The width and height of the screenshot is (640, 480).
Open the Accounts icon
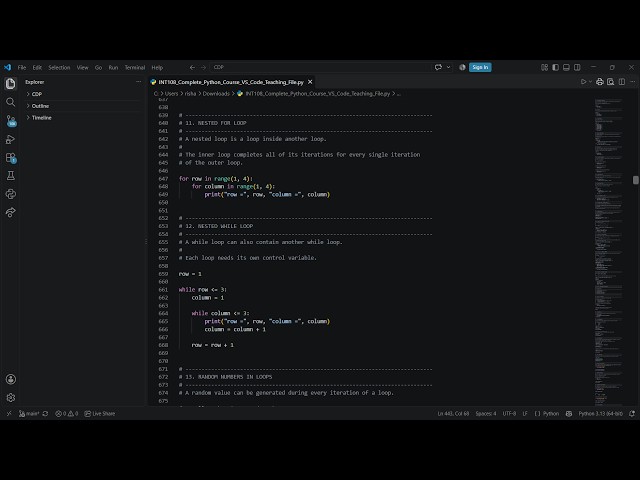click(x=11, y=379)
